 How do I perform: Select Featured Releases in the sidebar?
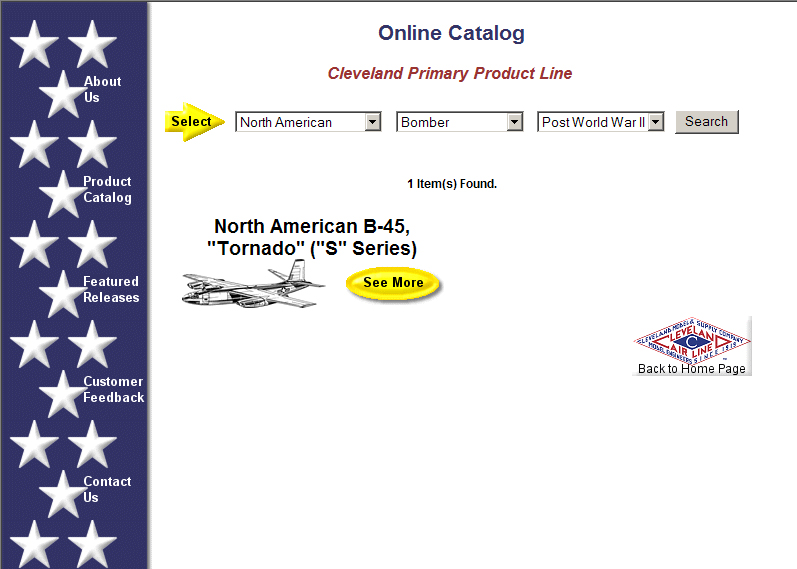111,290
